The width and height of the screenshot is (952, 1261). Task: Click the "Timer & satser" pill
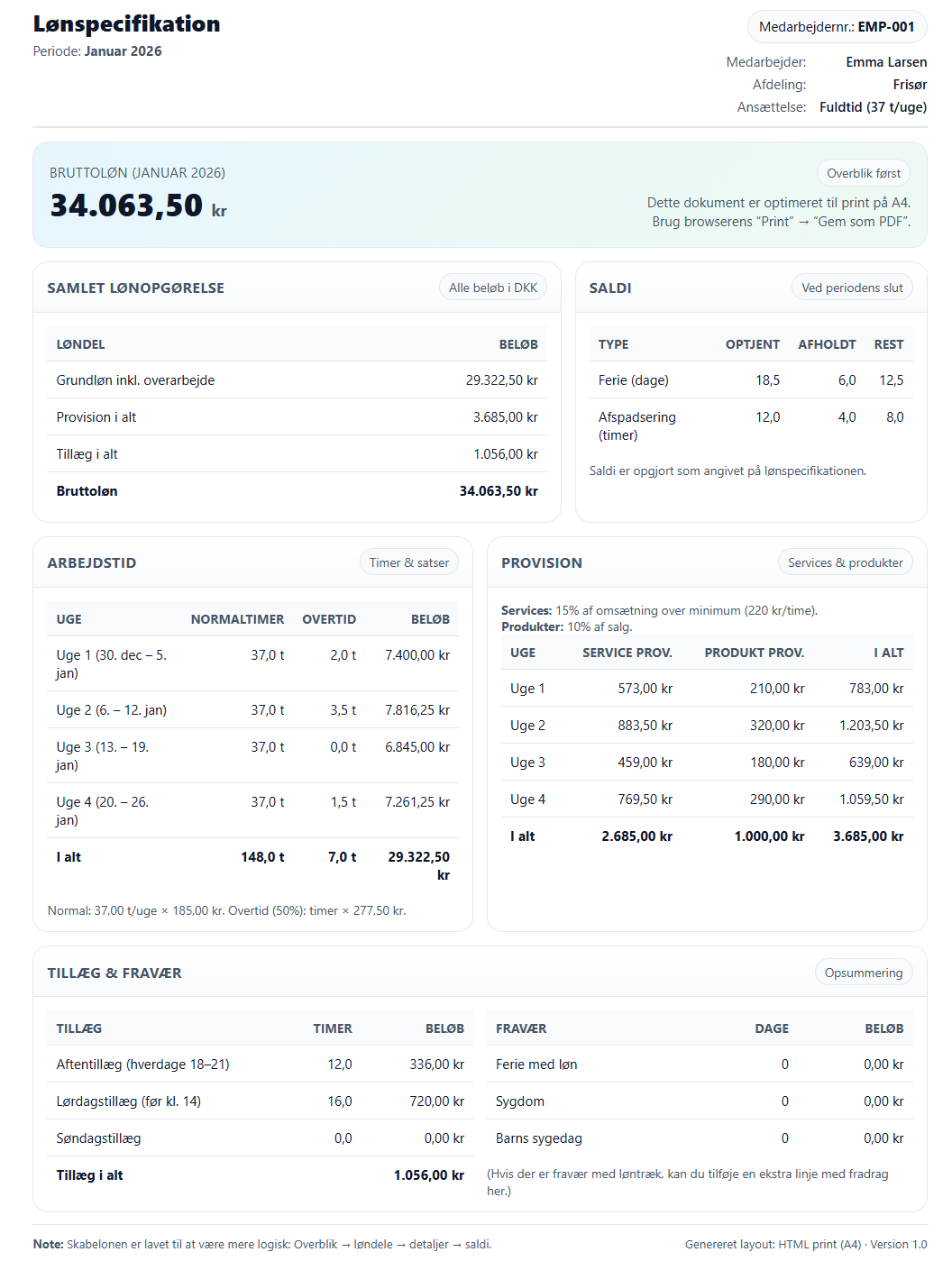point(408,562)
